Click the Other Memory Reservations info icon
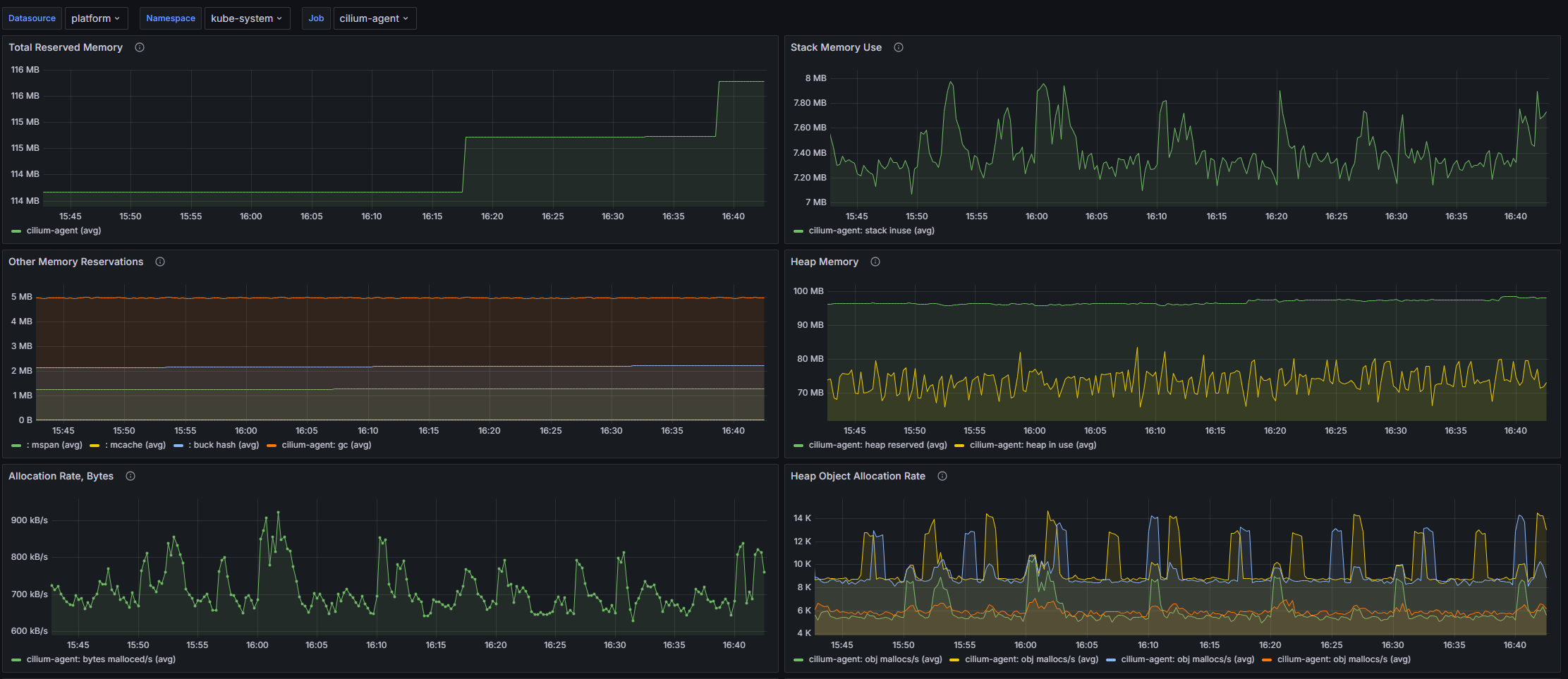This screenshot has height=679, width=1568. [160, 262]
